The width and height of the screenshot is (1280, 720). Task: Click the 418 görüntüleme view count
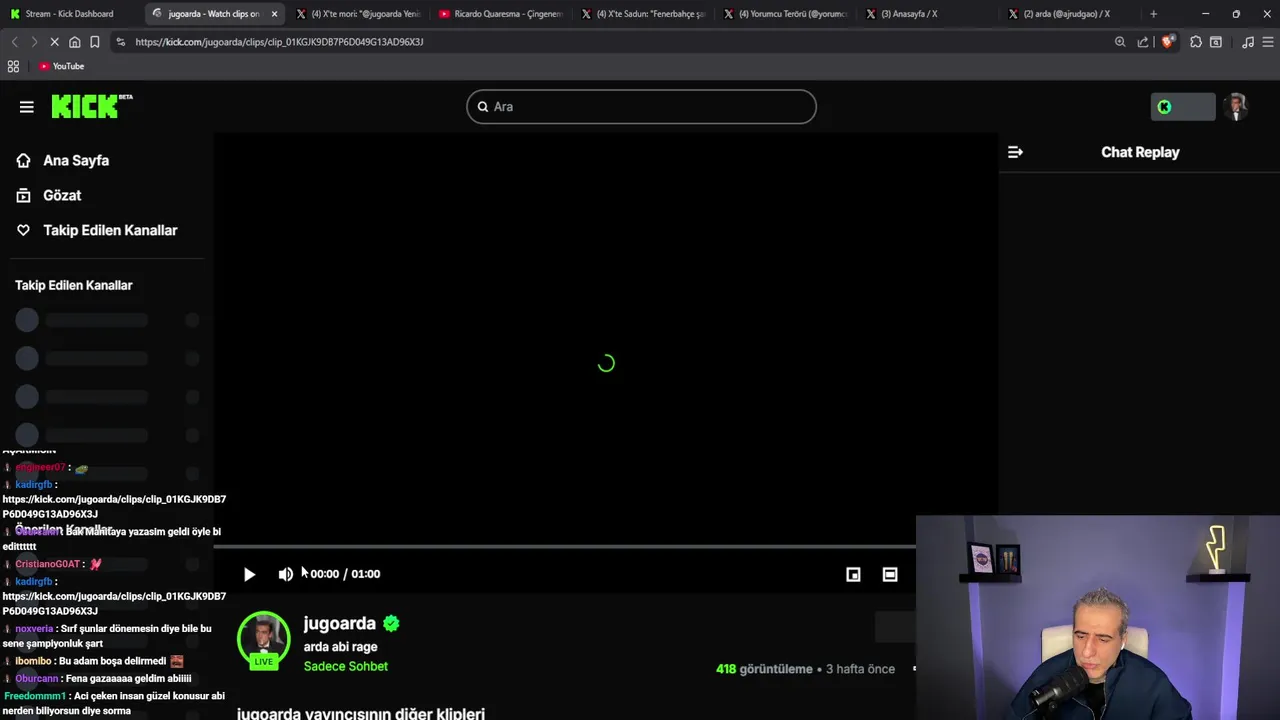(764, 669)
